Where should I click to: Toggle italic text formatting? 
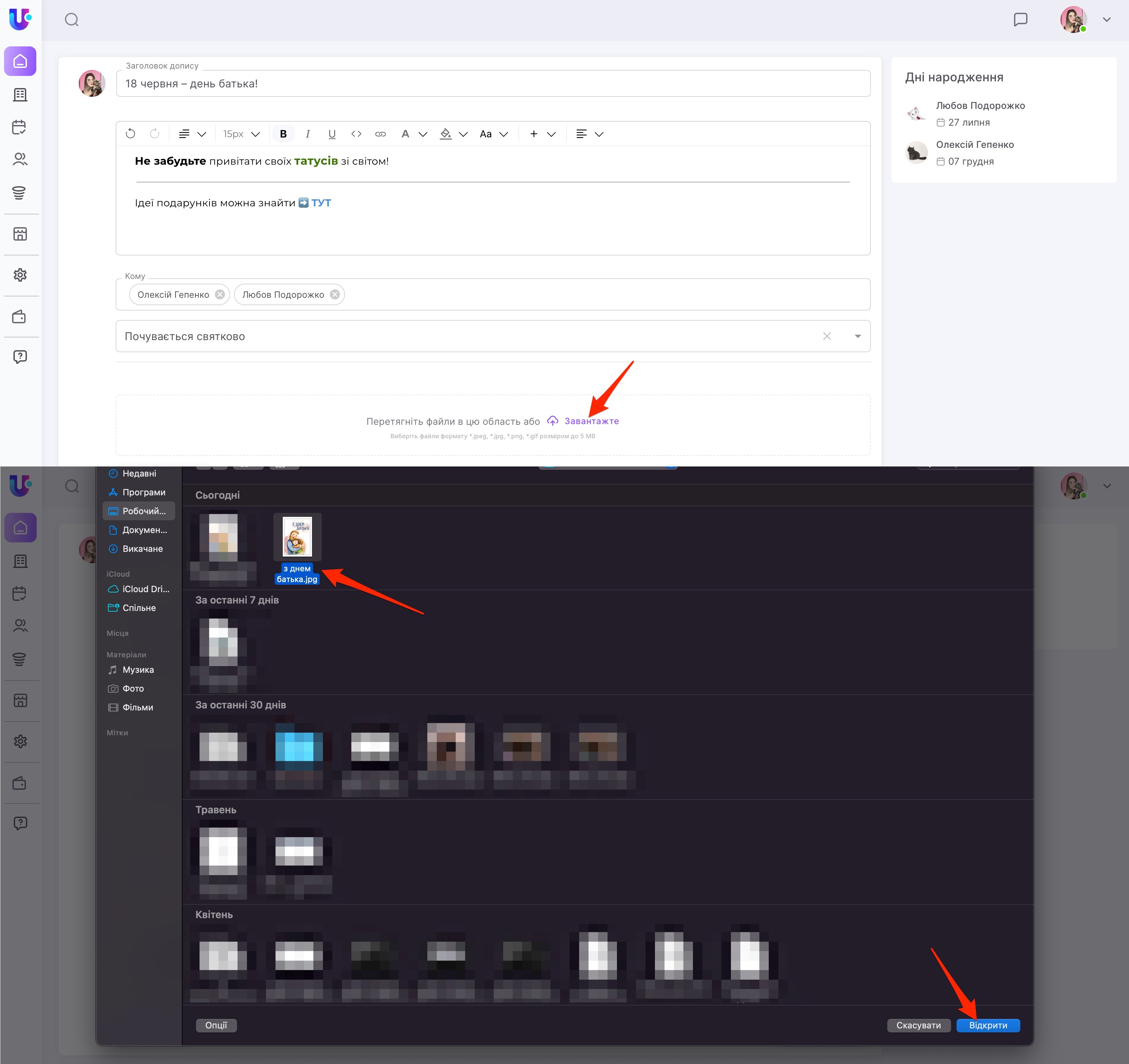[307, 134]
